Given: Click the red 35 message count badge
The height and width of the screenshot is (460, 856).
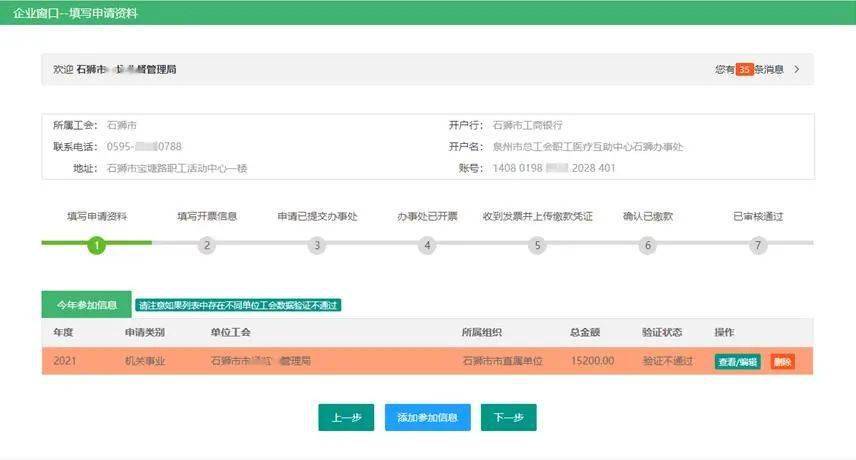Looking at the screenshot, I should (x=745, y=69).
